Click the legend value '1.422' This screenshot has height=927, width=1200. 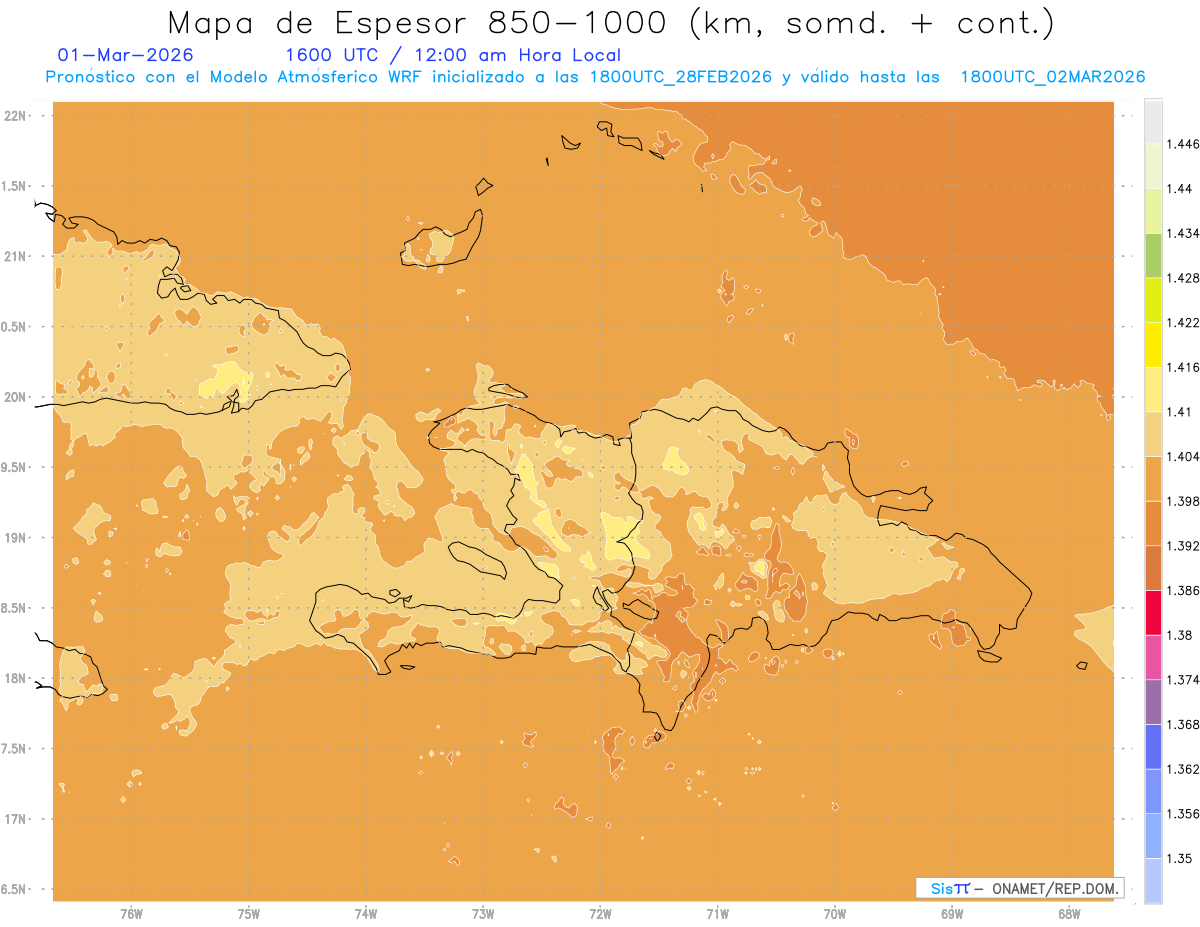point(1183,322)
